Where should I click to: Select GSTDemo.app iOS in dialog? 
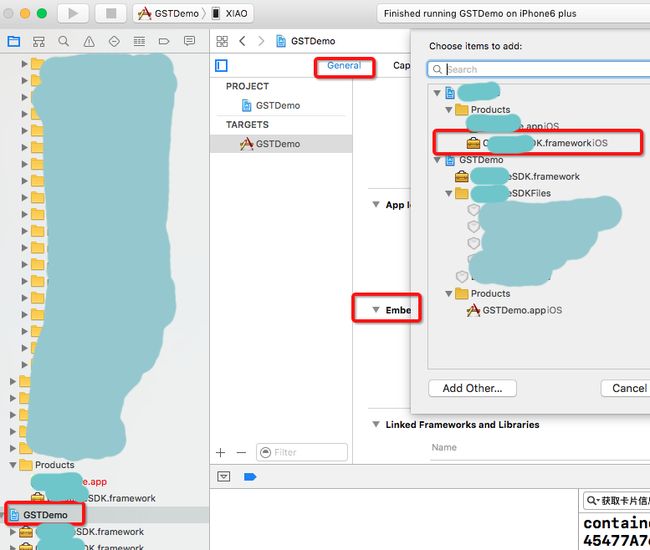[x=514, y=310]
